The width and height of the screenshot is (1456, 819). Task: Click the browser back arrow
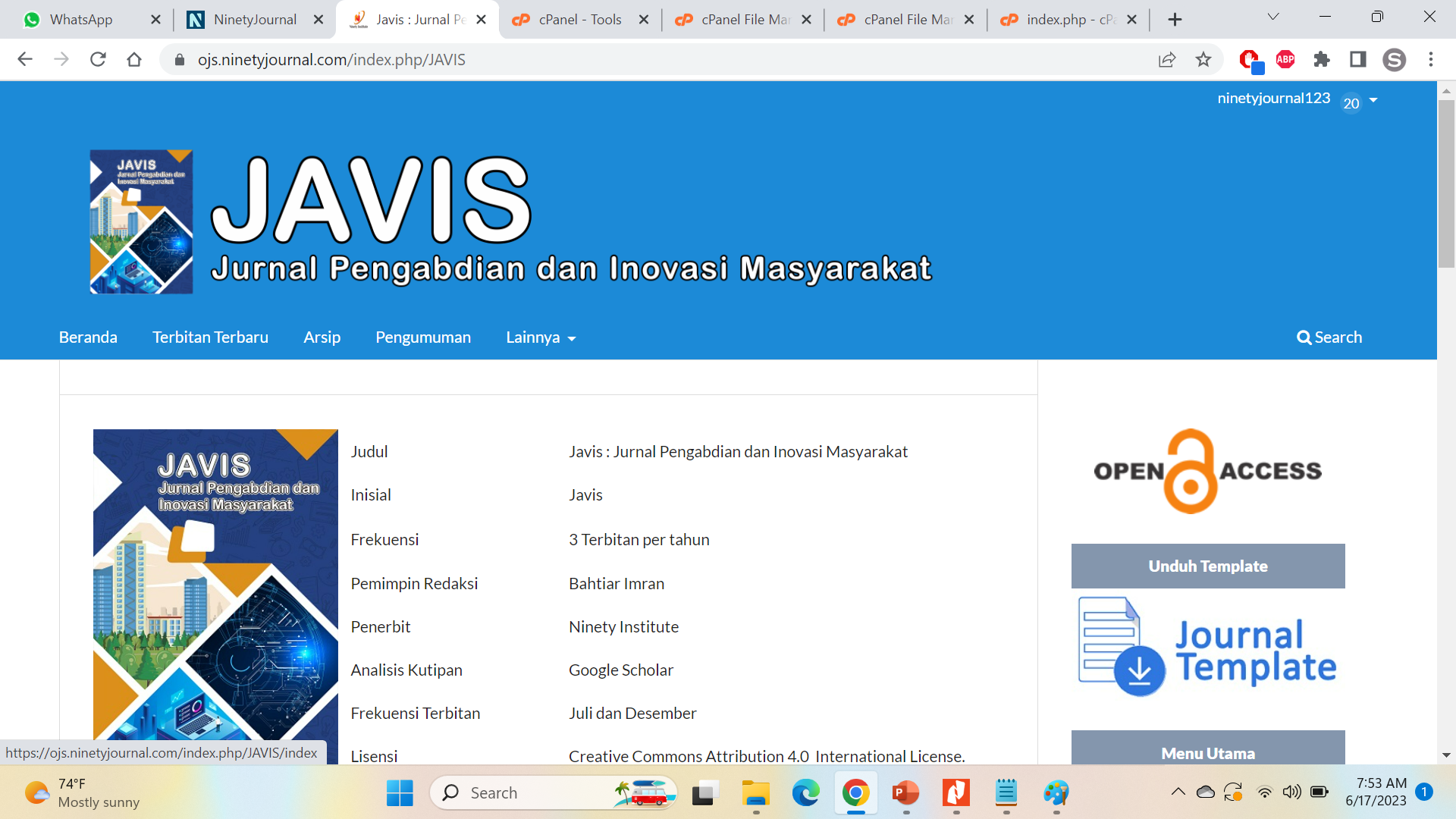25,59
